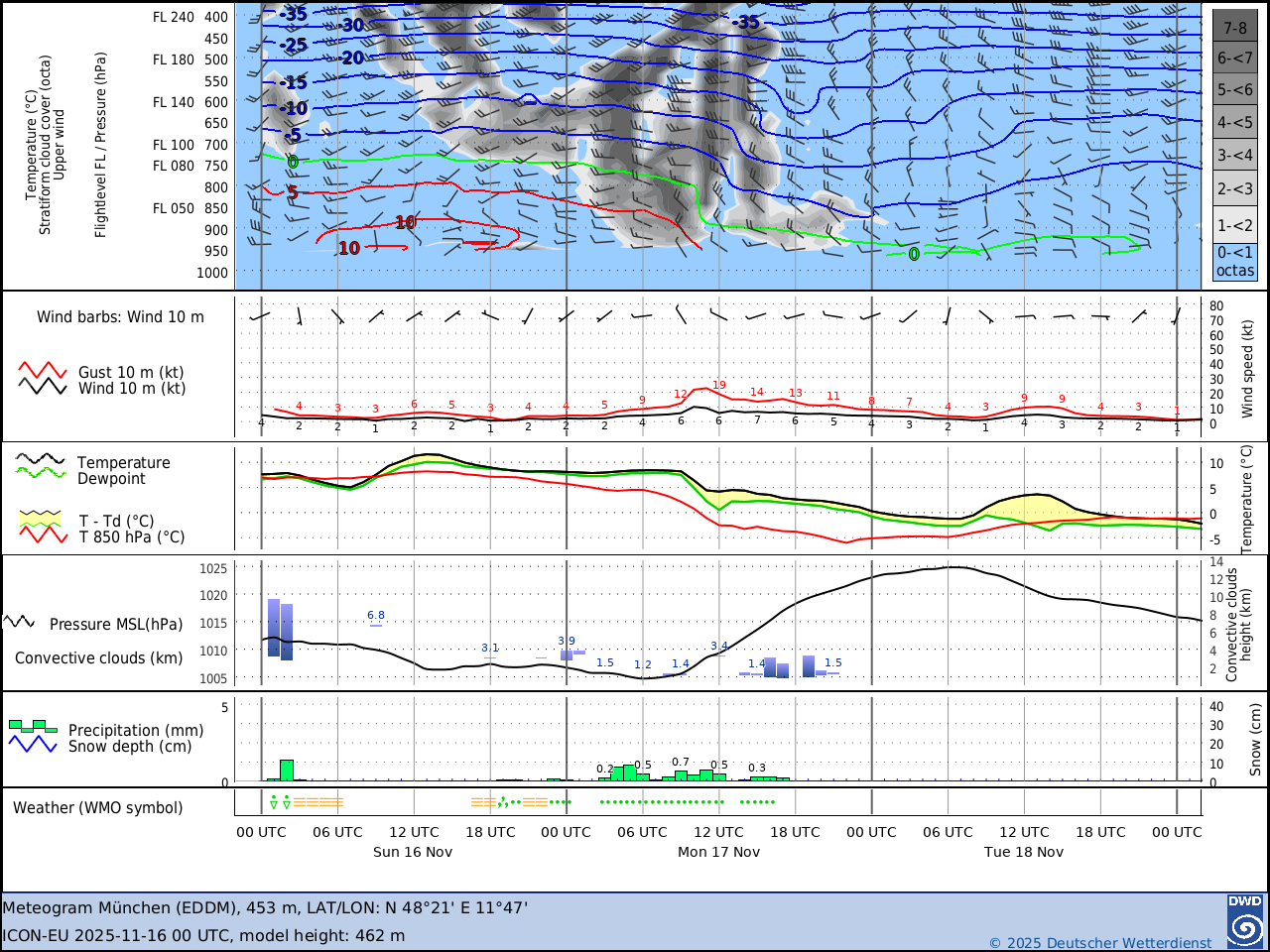Select the 1-<2 cloud cover swatch
The image size is (1270, 952).
tap(1235, 225)
